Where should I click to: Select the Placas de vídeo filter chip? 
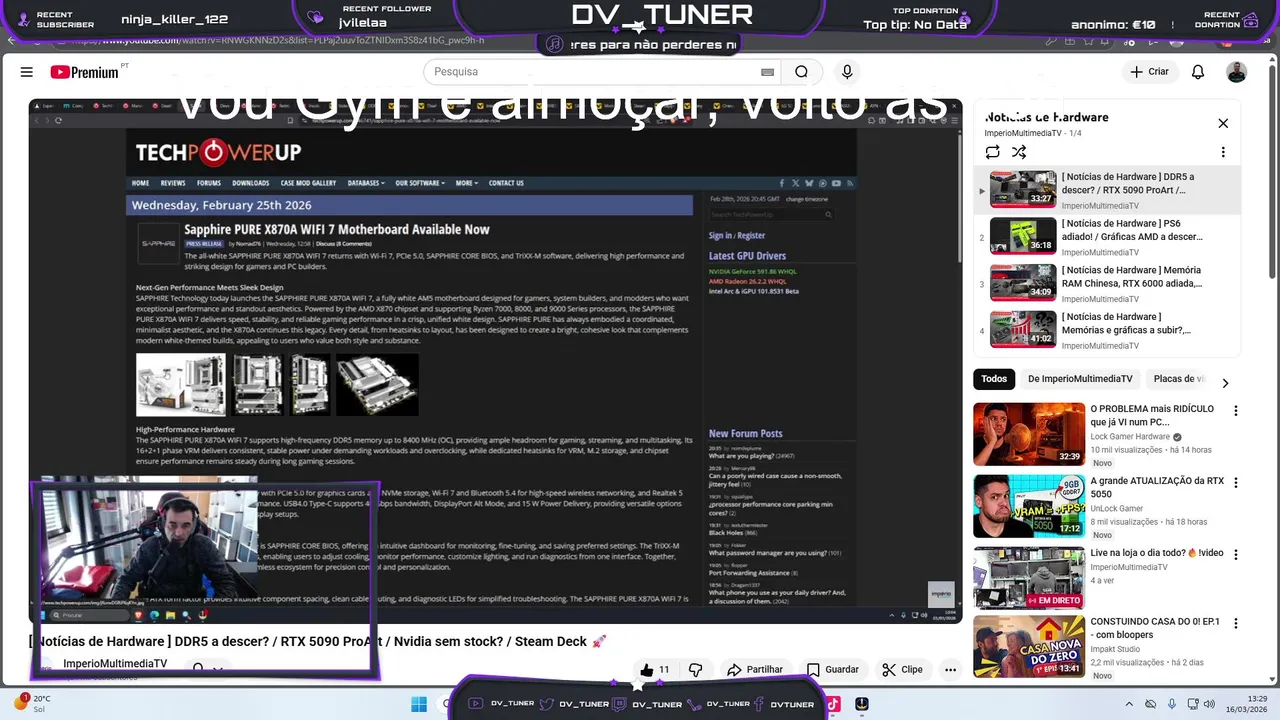click(1180, 379)
